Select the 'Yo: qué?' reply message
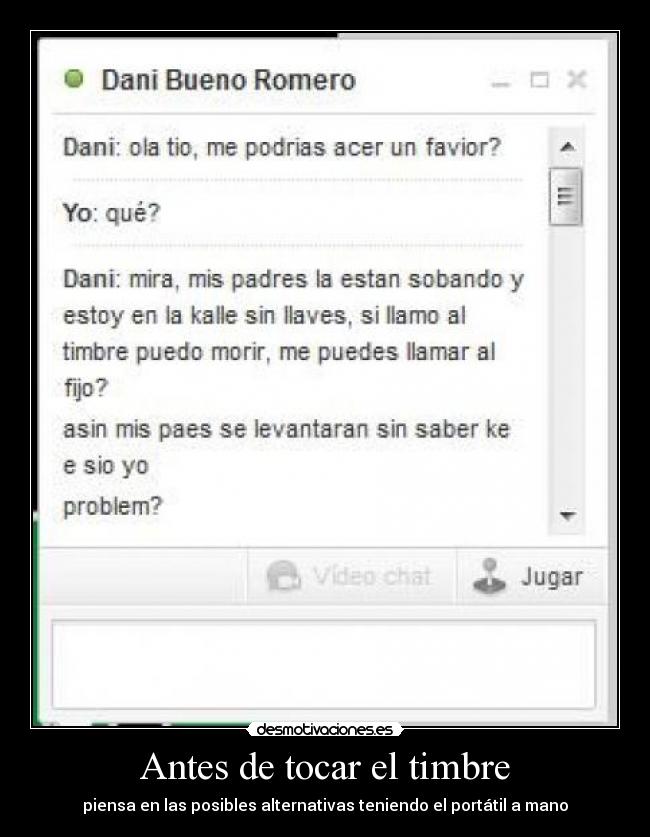Image resolution: width=650 pixels, height=837 pixels. click(112, 214)
